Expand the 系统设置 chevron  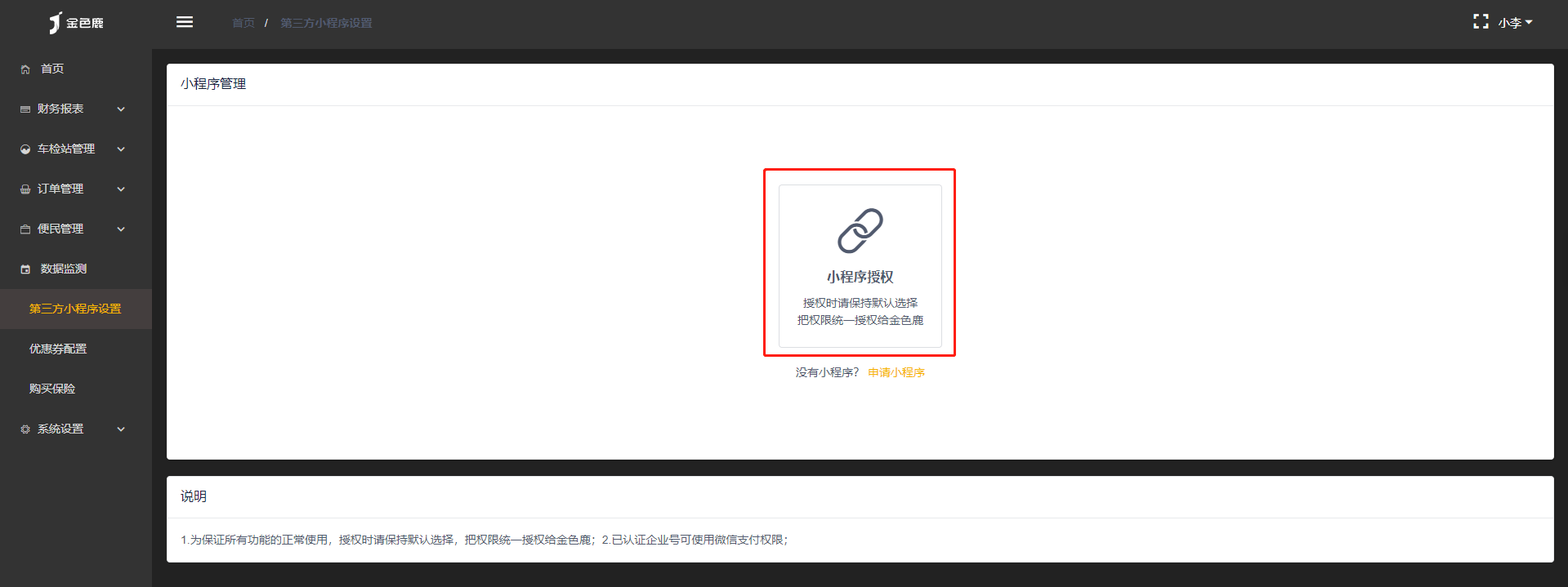click(x=121, y=429)
